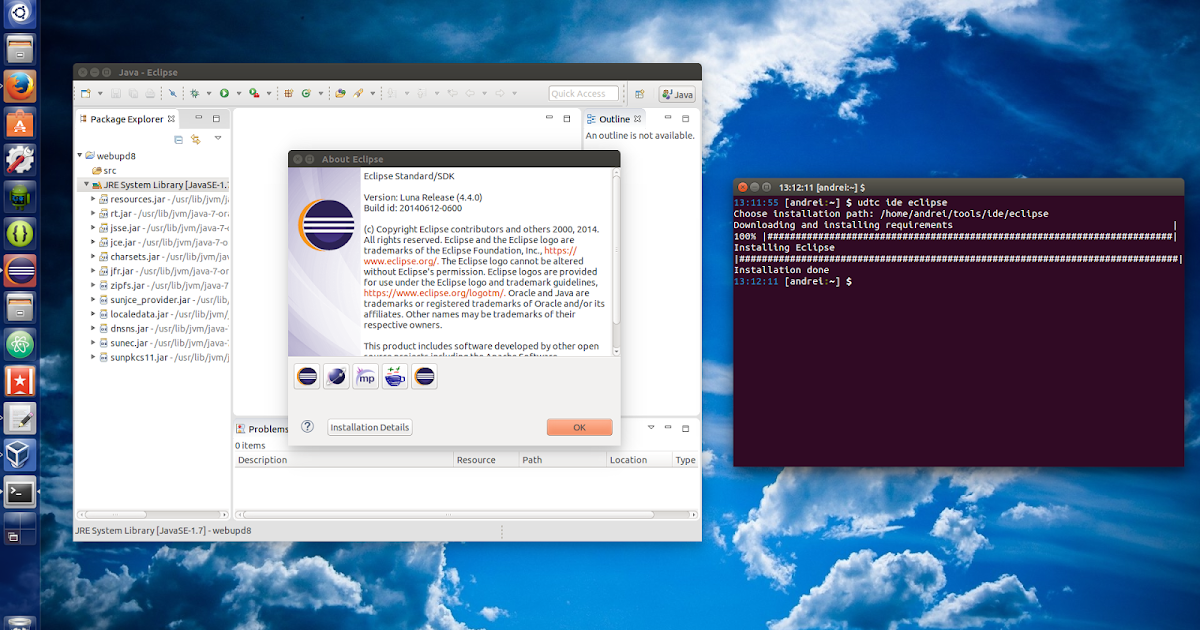Open a new wizard with the New icon
The image size is (1200, 630).
84,95
